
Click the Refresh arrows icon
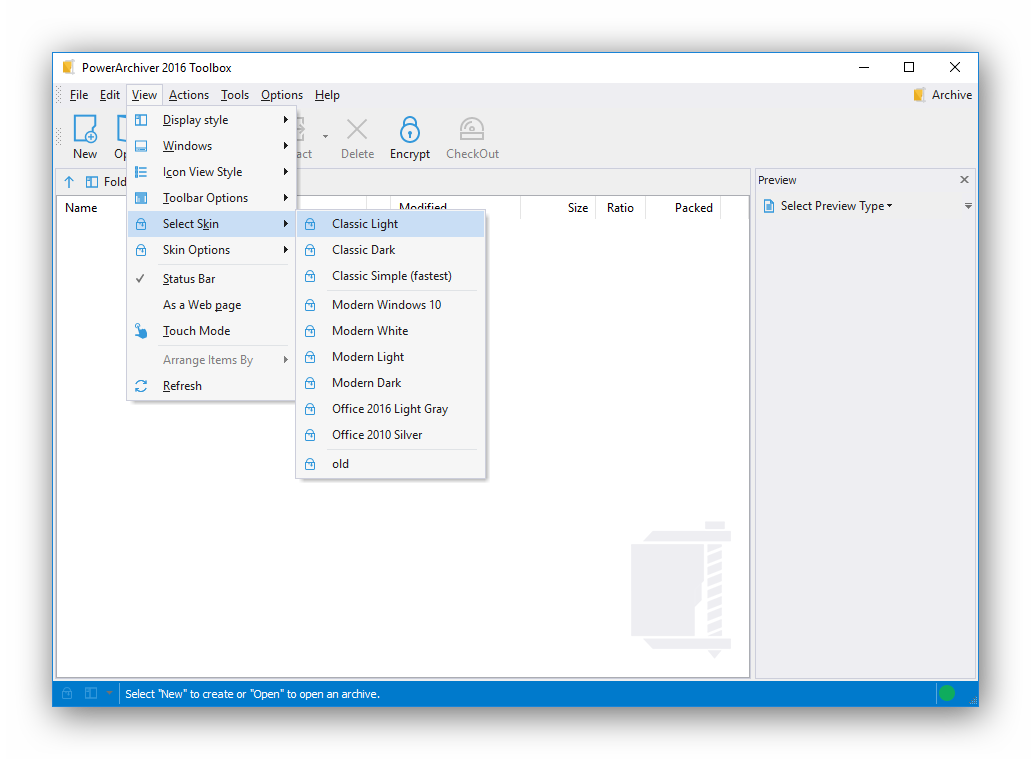click(141, 386)
